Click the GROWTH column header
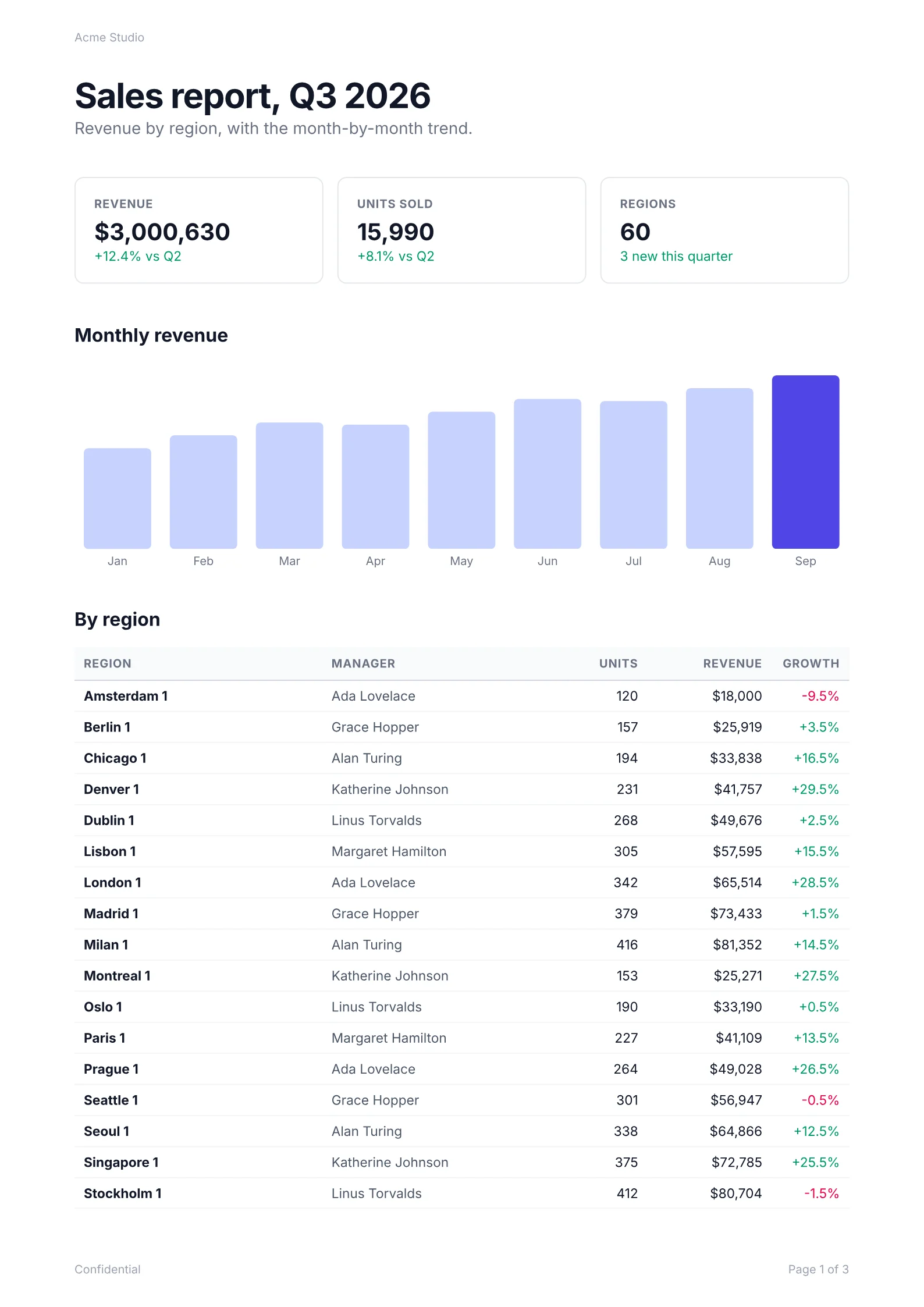924x1307 pixels. [811, 663]
